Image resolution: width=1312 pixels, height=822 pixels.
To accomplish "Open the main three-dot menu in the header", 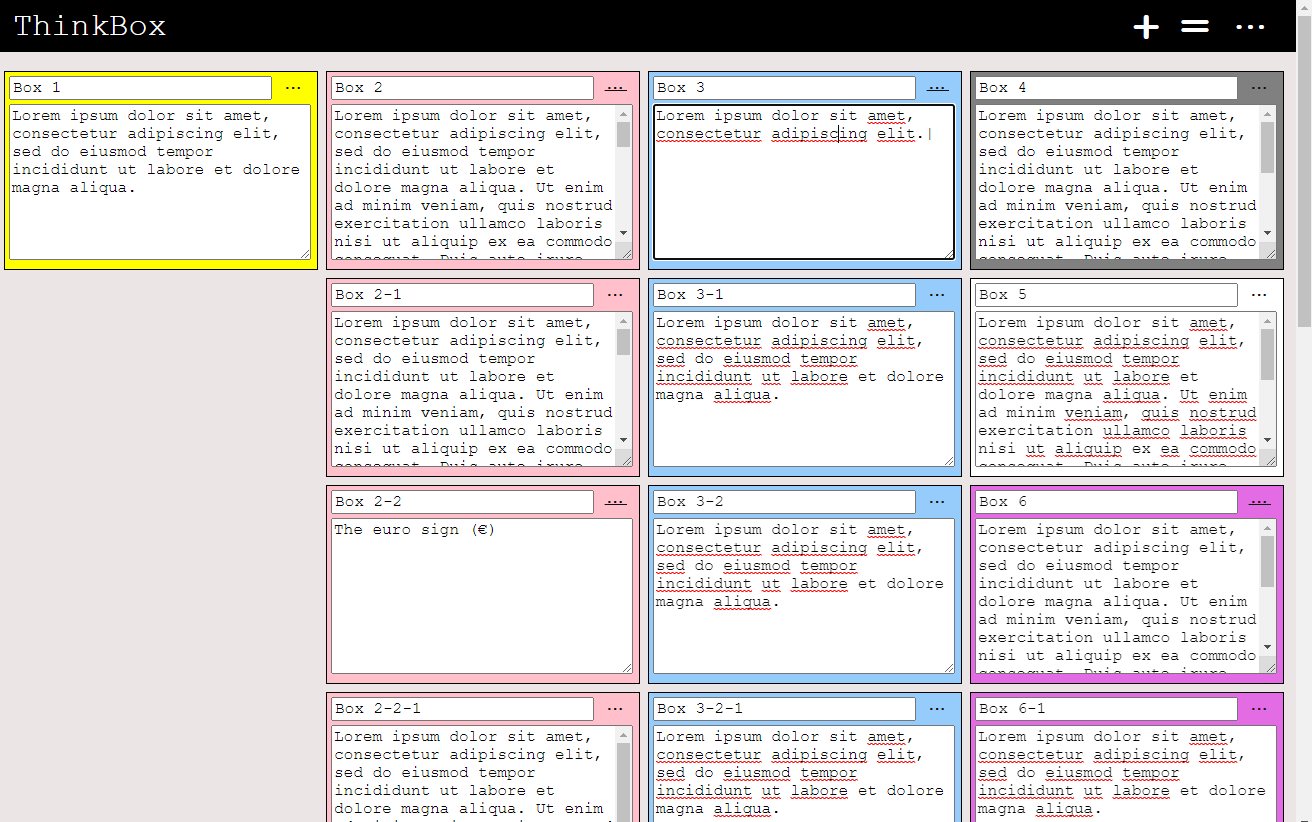I will 1250,27.
